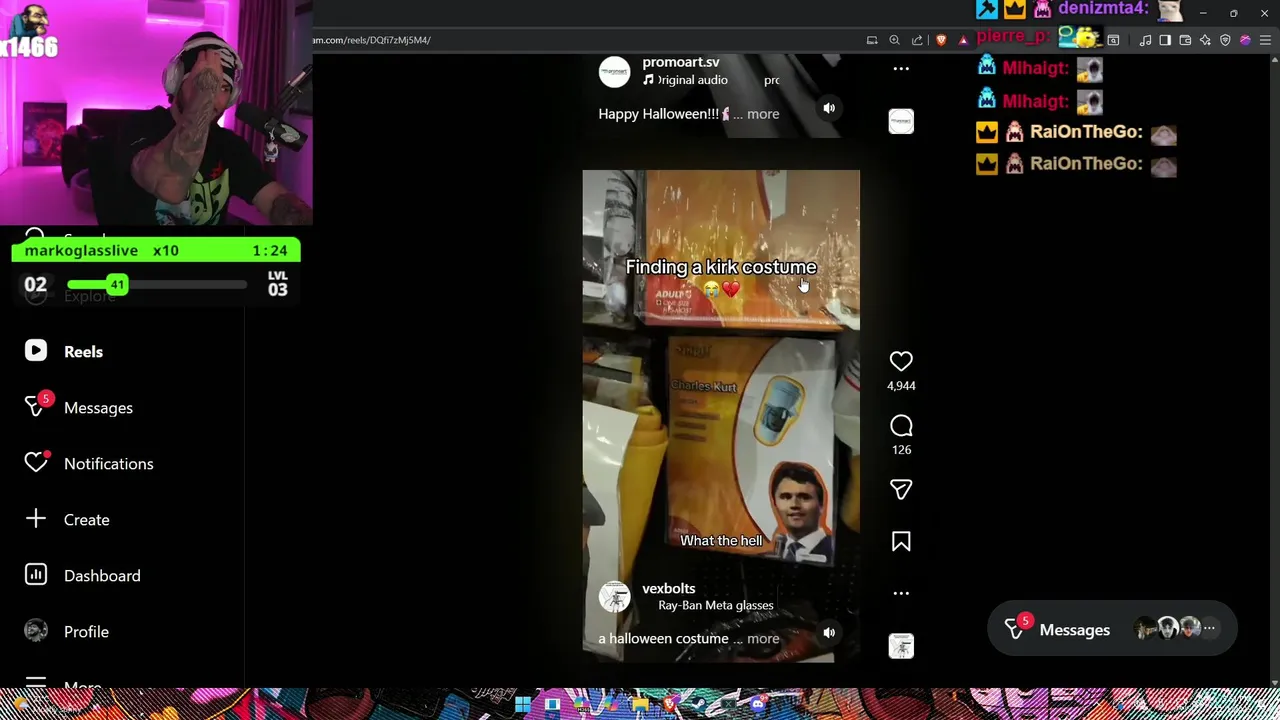Click the Create plus icon
Screen dimensions: 1280x720
click(x=36, y=519)
